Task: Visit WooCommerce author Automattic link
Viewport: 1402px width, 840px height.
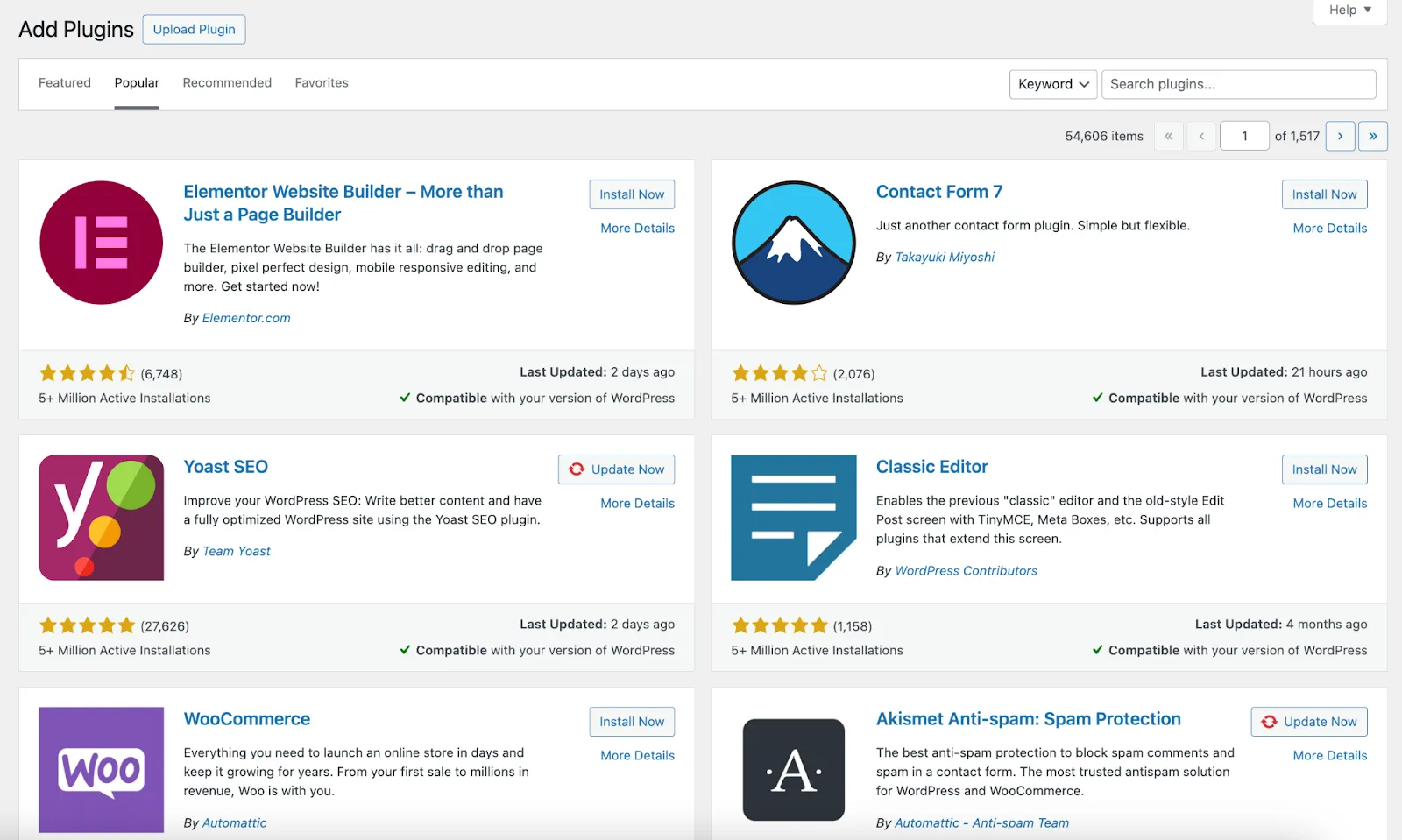Action: [x=235, y=823]
